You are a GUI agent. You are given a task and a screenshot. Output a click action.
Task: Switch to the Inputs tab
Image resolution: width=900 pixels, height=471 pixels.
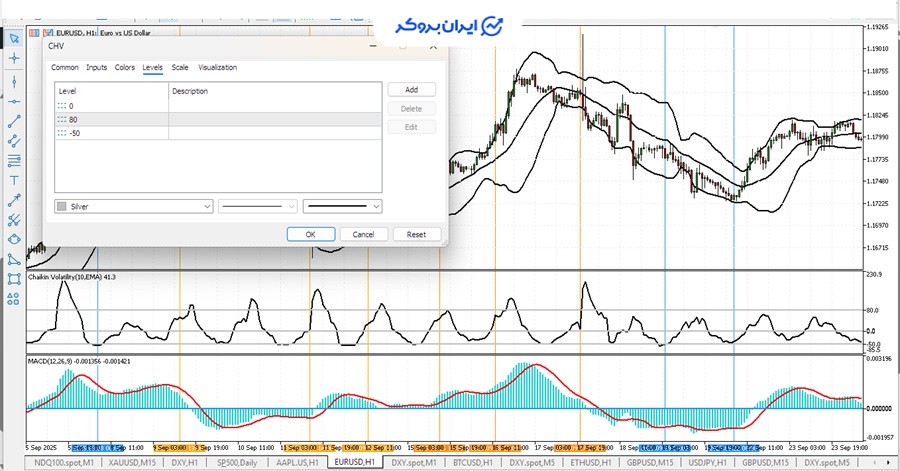point(97,68)
